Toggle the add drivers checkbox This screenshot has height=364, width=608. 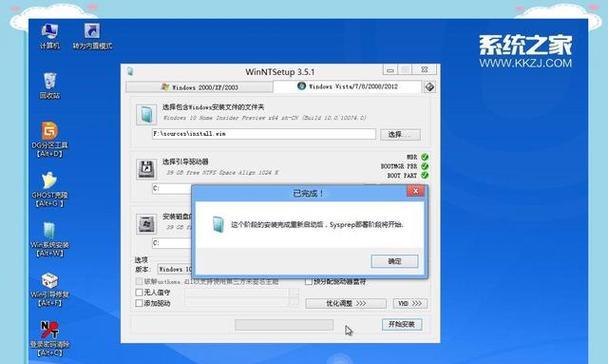pos(139,303)
